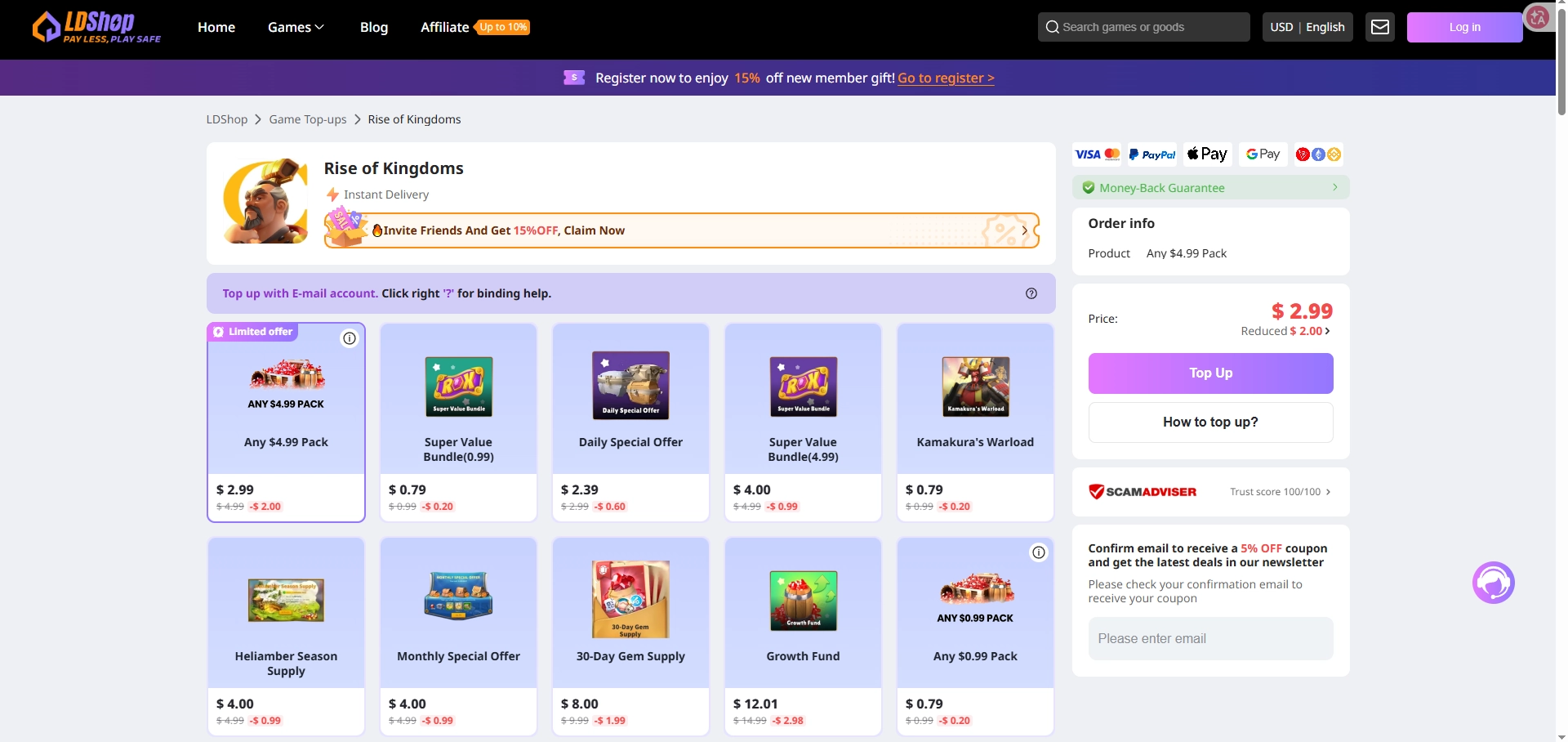This screenshot has height=742, width=1568.
Task: Click the crypto payment icons
Action: pos(1319,154)
